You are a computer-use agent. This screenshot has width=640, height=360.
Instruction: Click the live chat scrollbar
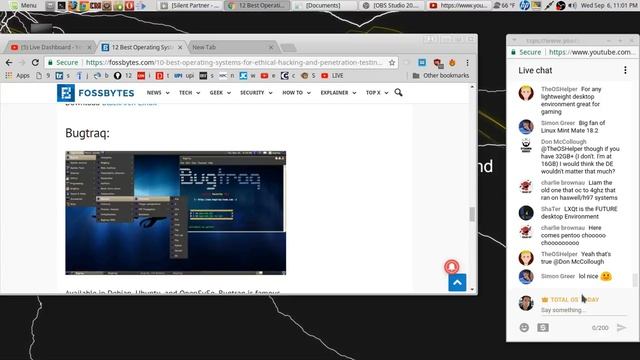coord(635,280)
